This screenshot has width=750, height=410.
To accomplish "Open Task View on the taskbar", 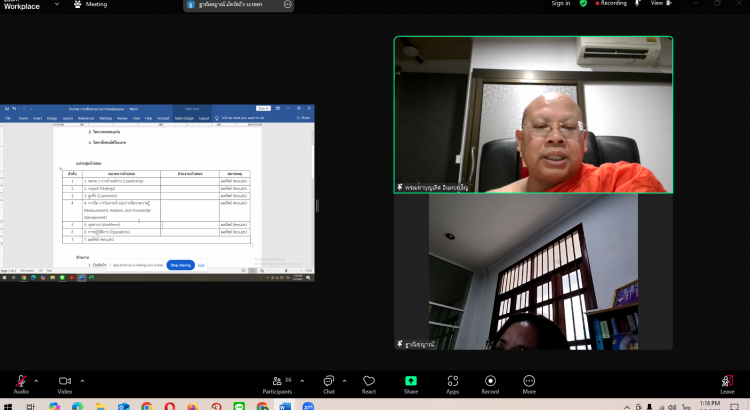I will point(30,406).
